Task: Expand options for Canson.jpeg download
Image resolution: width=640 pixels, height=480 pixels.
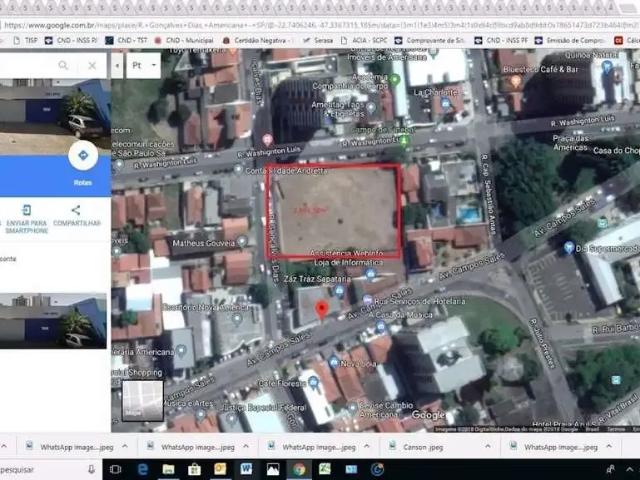Action: (488, 447)
